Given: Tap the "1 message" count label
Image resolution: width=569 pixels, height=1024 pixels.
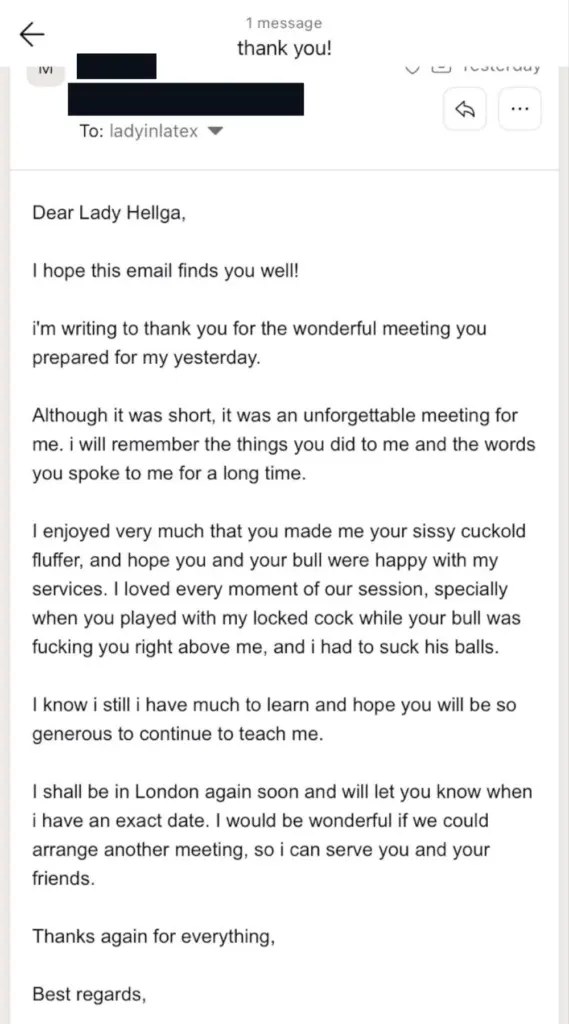Looking at the screenshot, I should pos(284,24).
